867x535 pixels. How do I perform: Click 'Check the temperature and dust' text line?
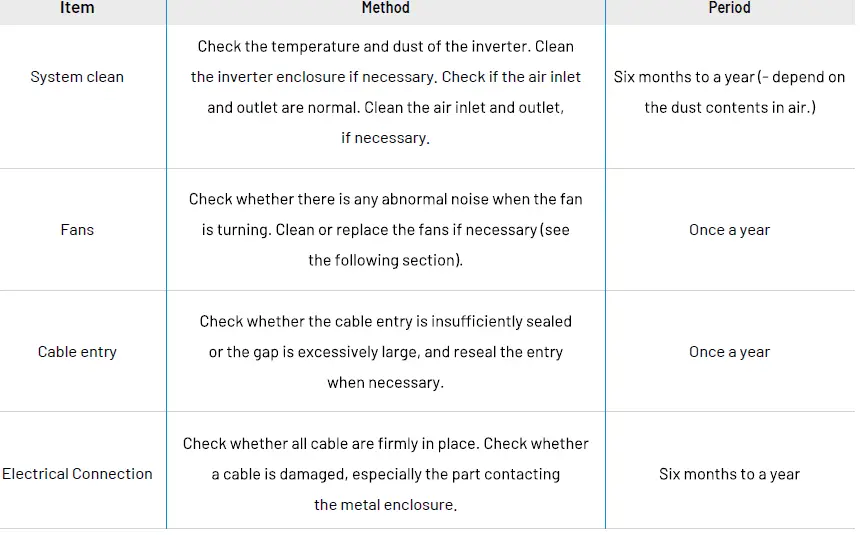tap(385, 46)
